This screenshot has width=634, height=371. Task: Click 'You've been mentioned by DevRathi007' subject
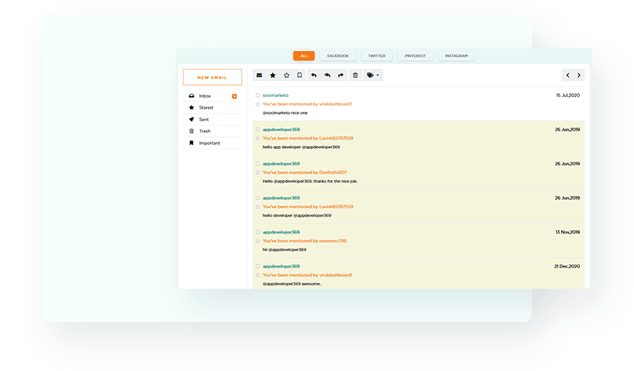tap(304, 173)
